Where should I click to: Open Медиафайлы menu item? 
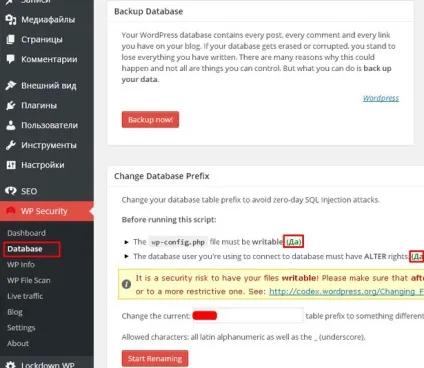tap(47, 20)
